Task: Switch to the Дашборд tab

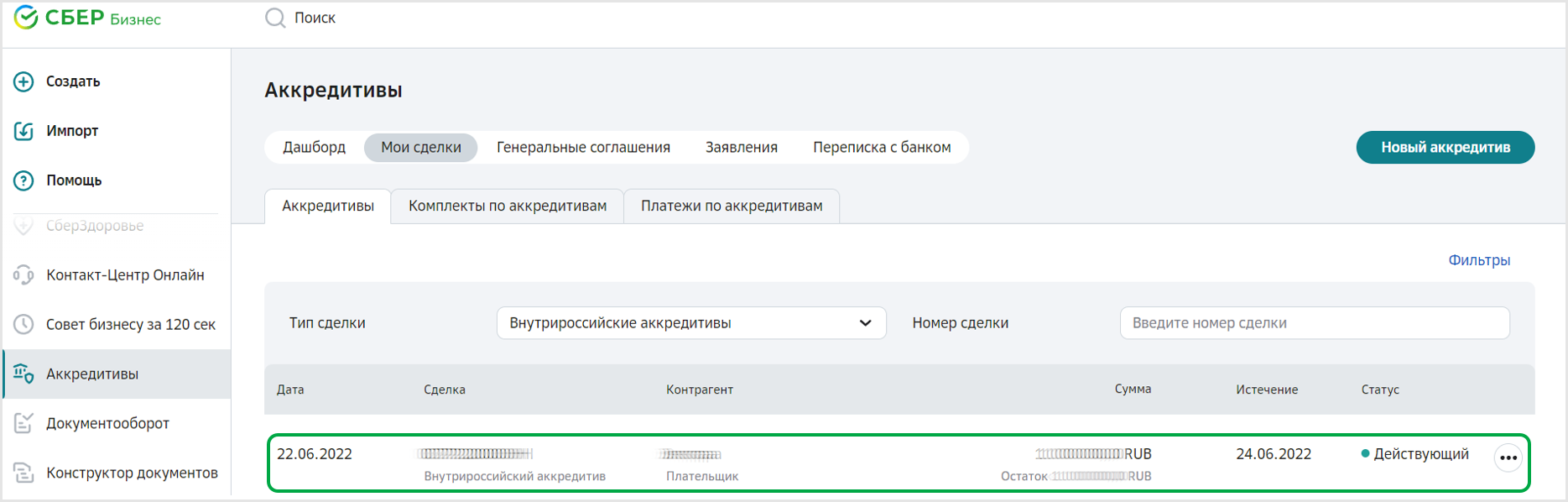Action: [x=314, y=147]
